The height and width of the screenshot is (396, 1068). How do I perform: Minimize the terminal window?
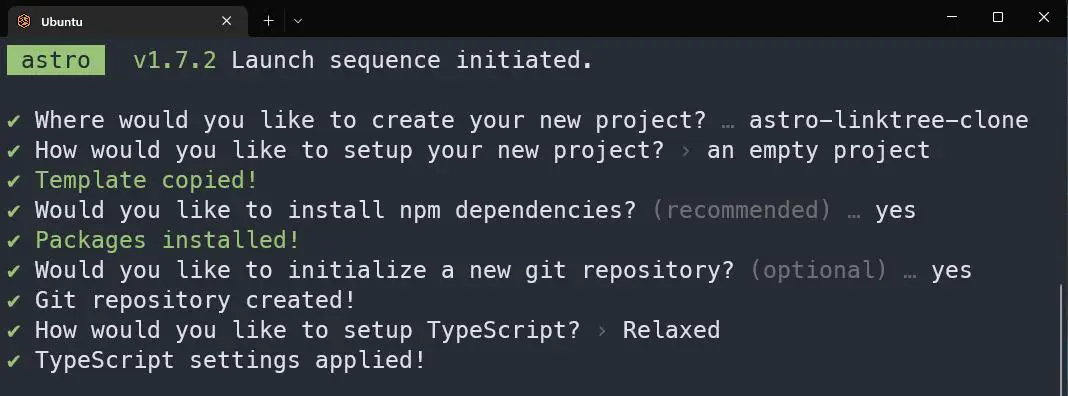click(x=952, y=18)
